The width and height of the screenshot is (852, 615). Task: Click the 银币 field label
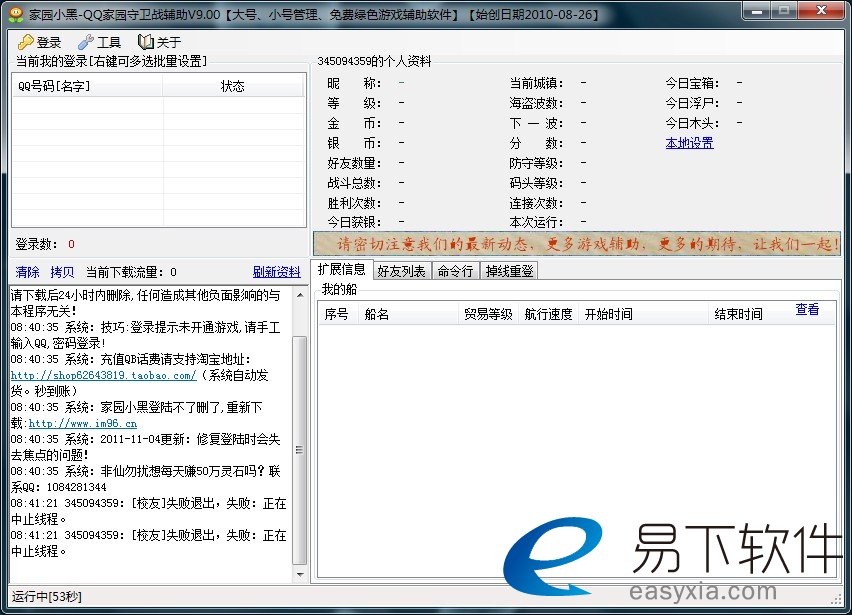(354, 143)
